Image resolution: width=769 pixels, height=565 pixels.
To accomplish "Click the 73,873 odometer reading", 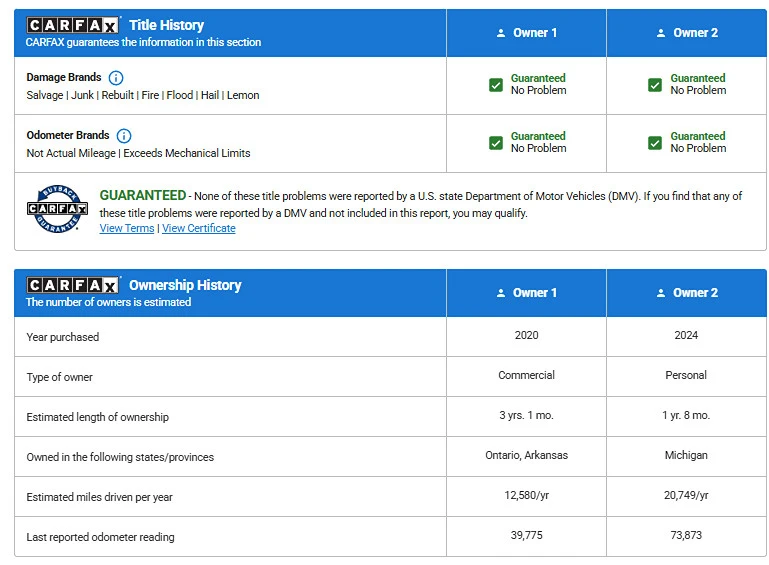I will click(x=686, y=535).
